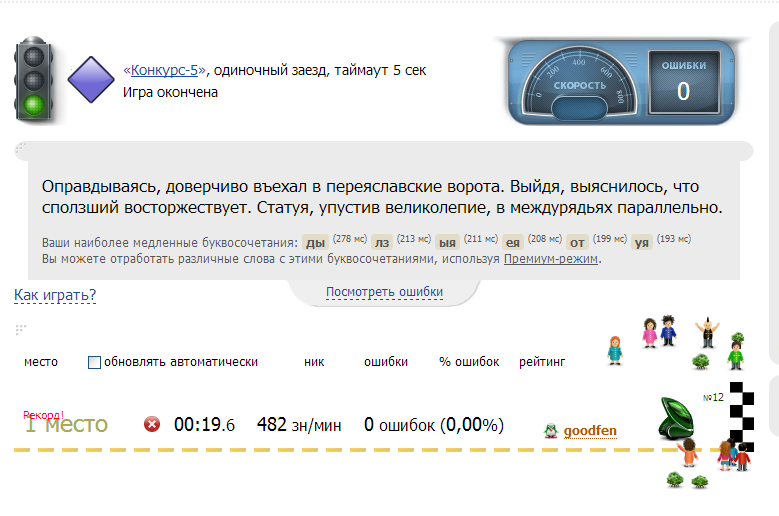
Task: Open the «Как играть?» help link
Action: point(55,295)
